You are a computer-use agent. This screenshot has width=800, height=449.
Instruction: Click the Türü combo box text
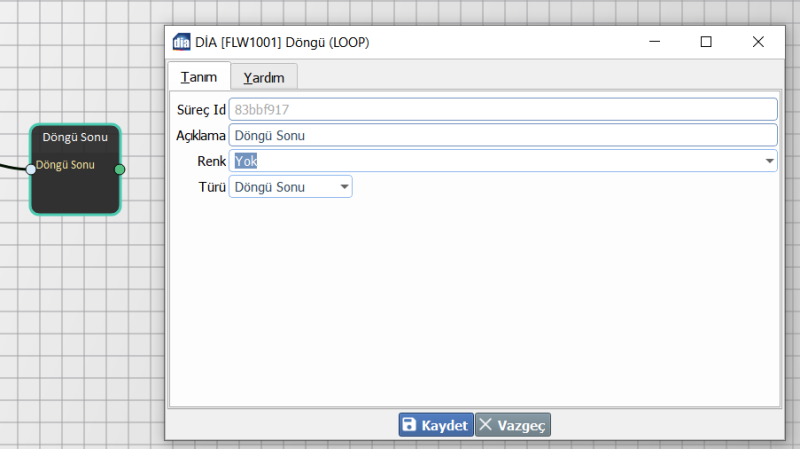tap(282, 187)
